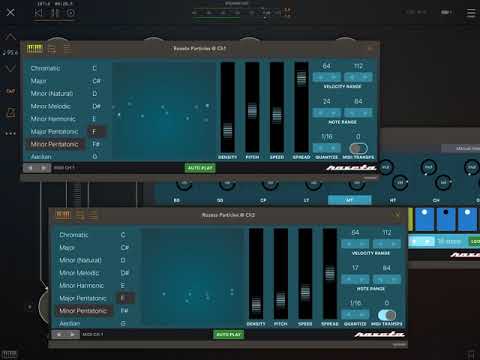Viewport: 480px width, 360px height.
Task: Select the HT drum tab
Action: 393,200
